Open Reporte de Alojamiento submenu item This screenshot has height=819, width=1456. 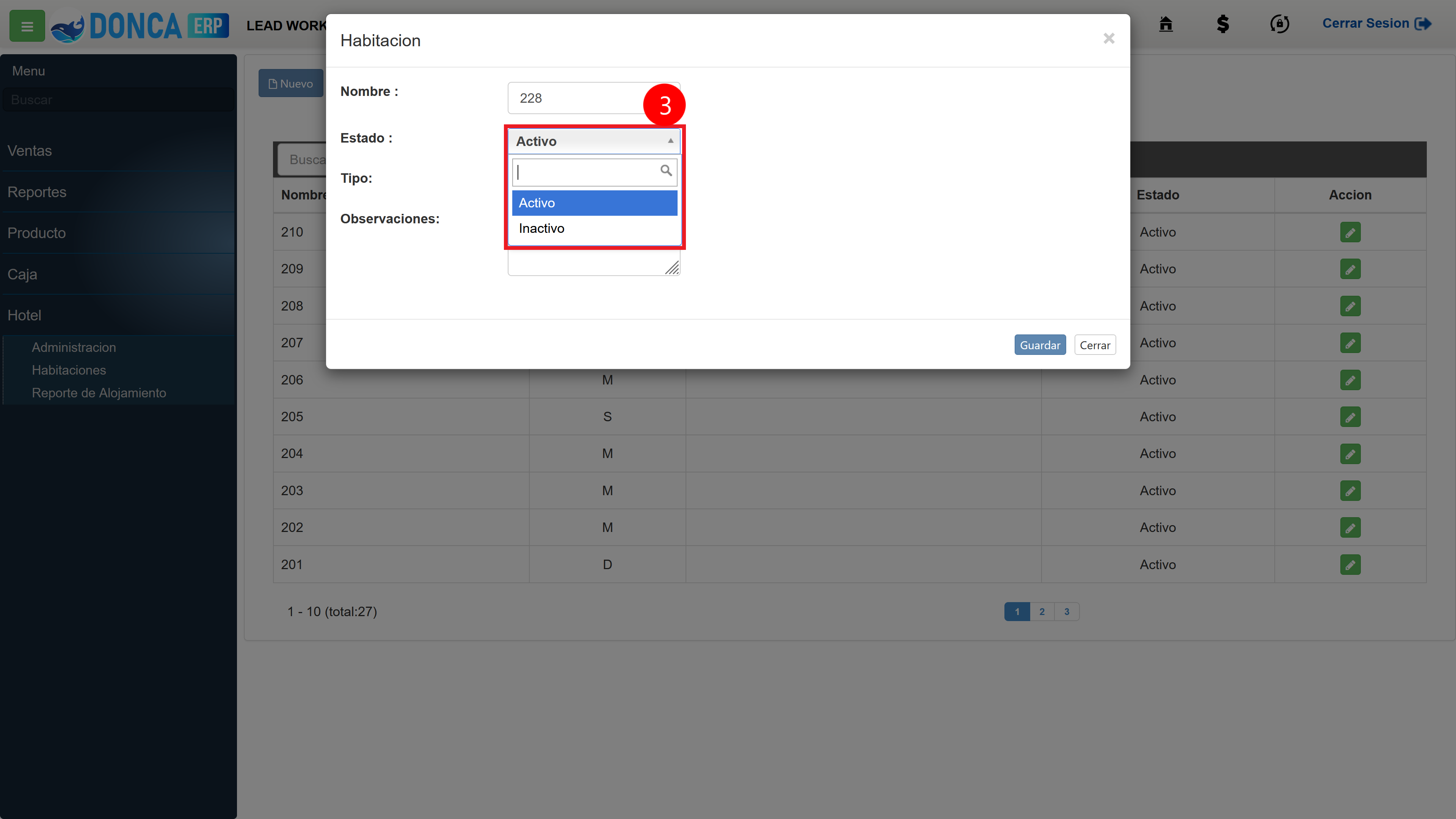(x=99, y=393)
